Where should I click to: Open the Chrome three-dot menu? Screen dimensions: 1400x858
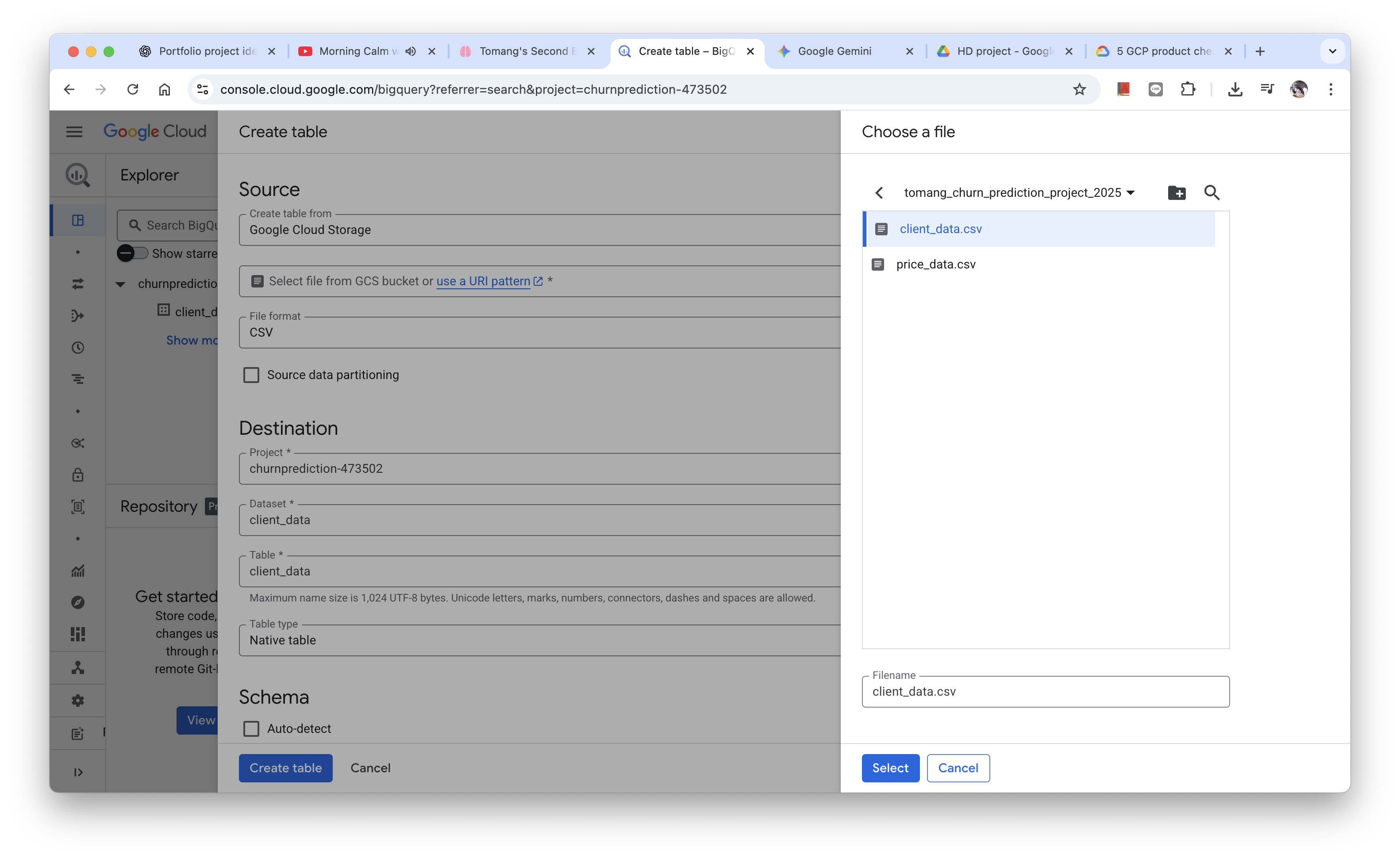[1330, 89]
